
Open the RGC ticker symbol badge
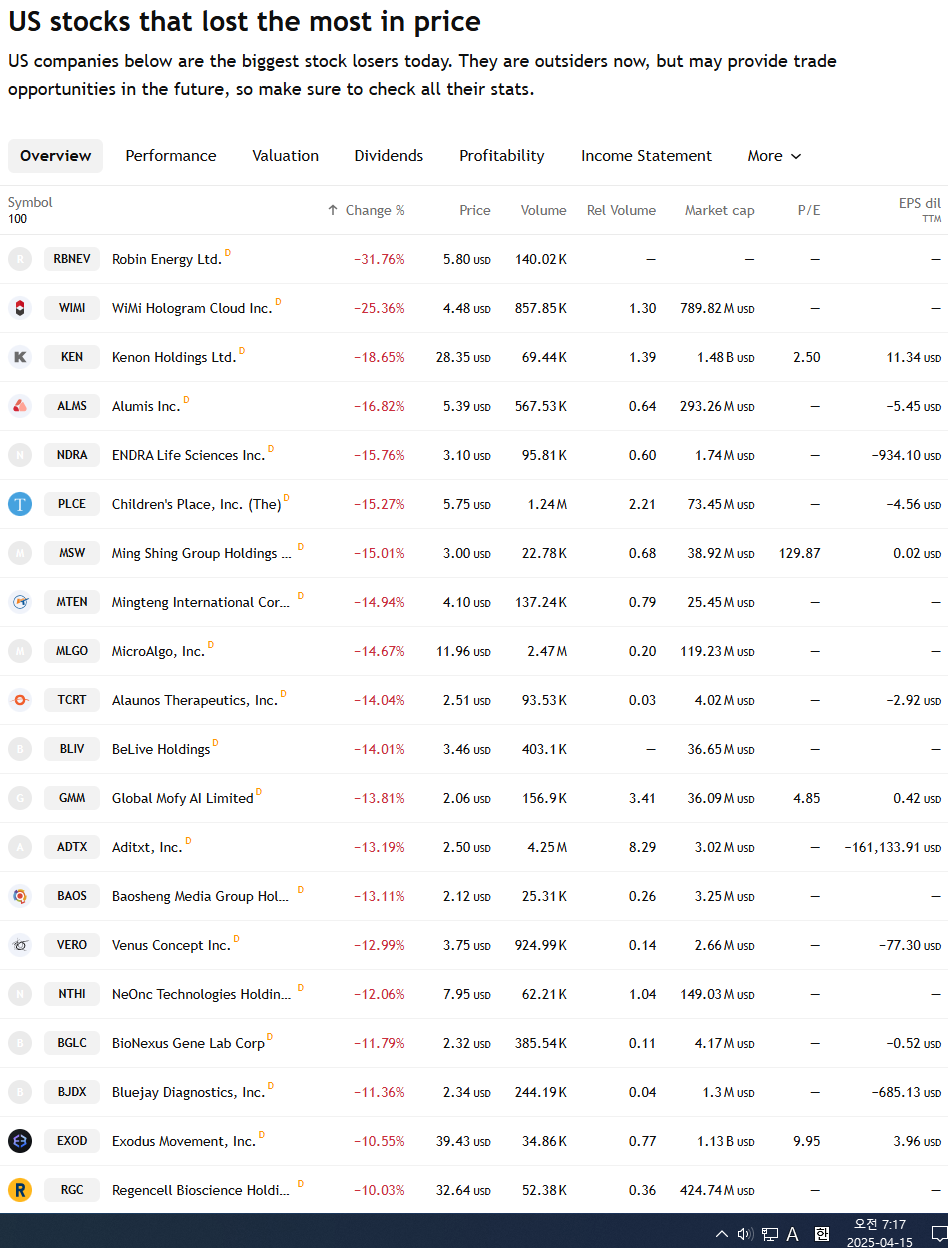coord(72,1190)
